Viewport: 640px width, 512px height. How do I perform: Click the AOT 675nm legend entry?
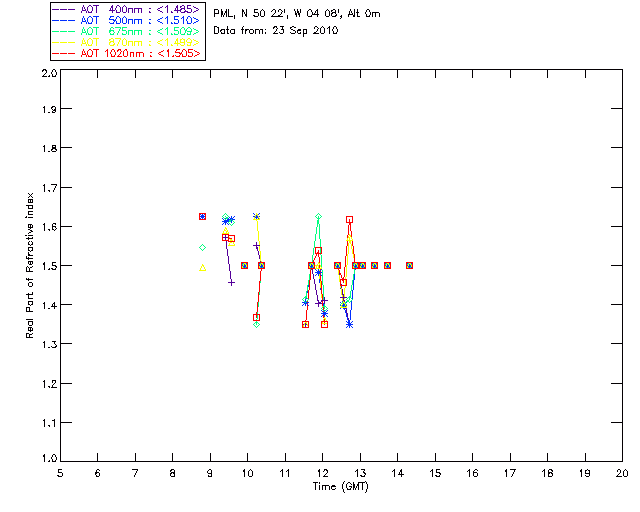127,31
